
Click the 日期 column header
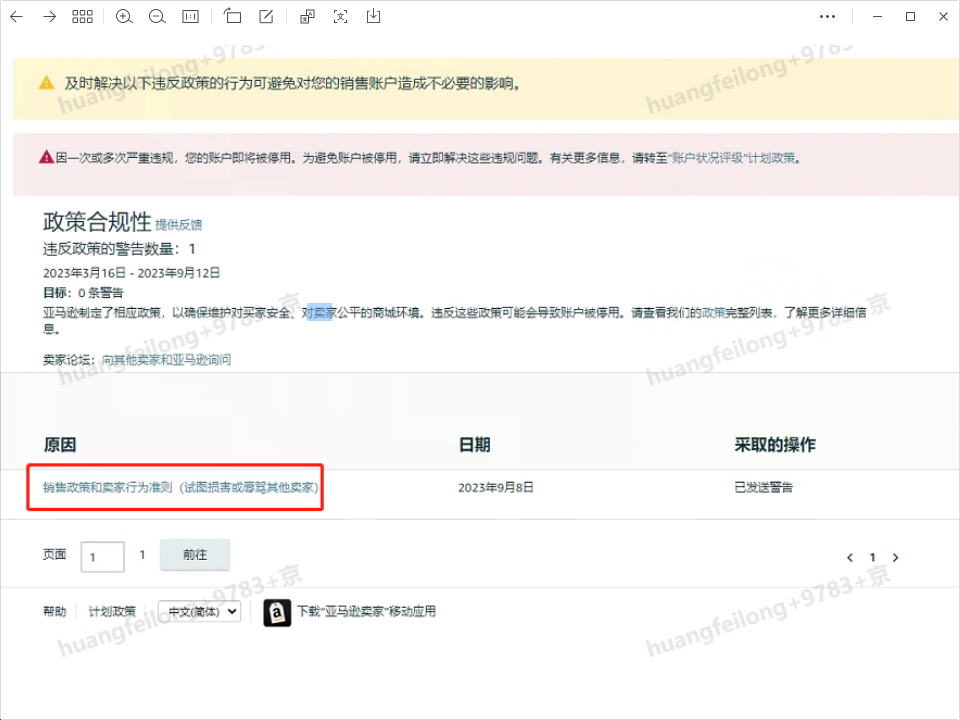pos(474,444)
